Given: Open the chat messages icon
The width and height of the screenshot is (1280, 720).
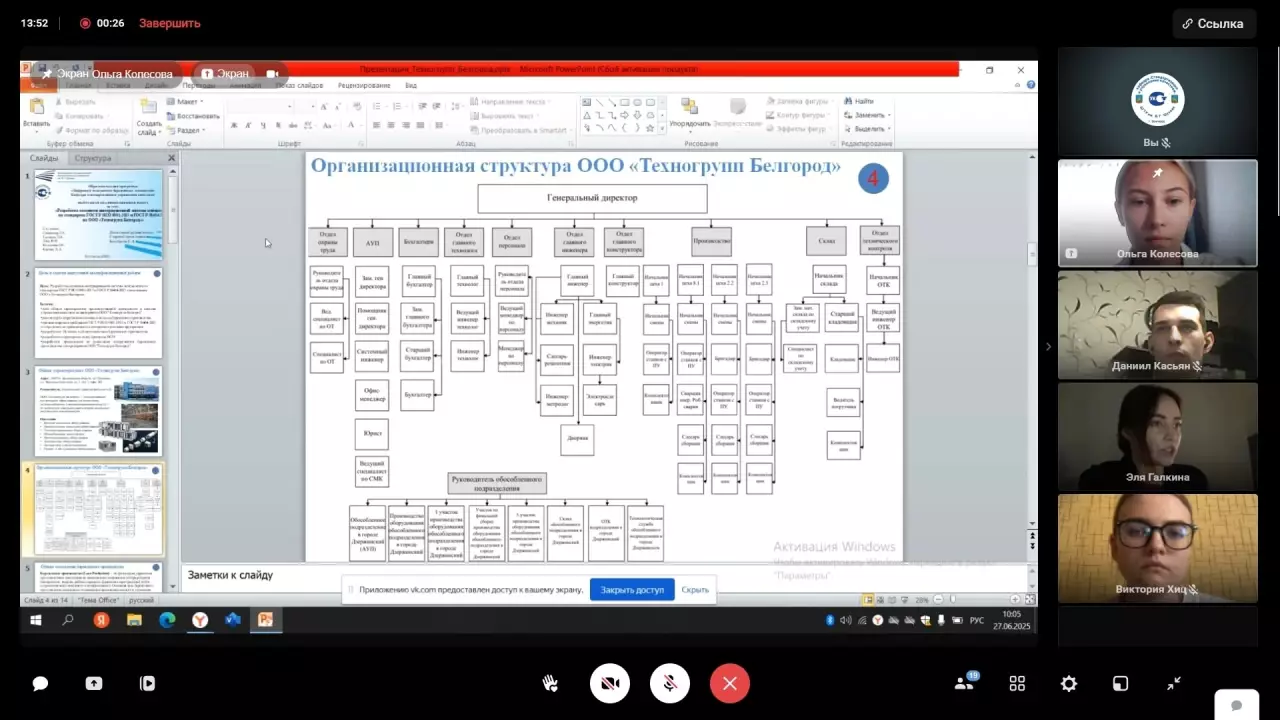Looking at the screenshot, I should point(40,684).
